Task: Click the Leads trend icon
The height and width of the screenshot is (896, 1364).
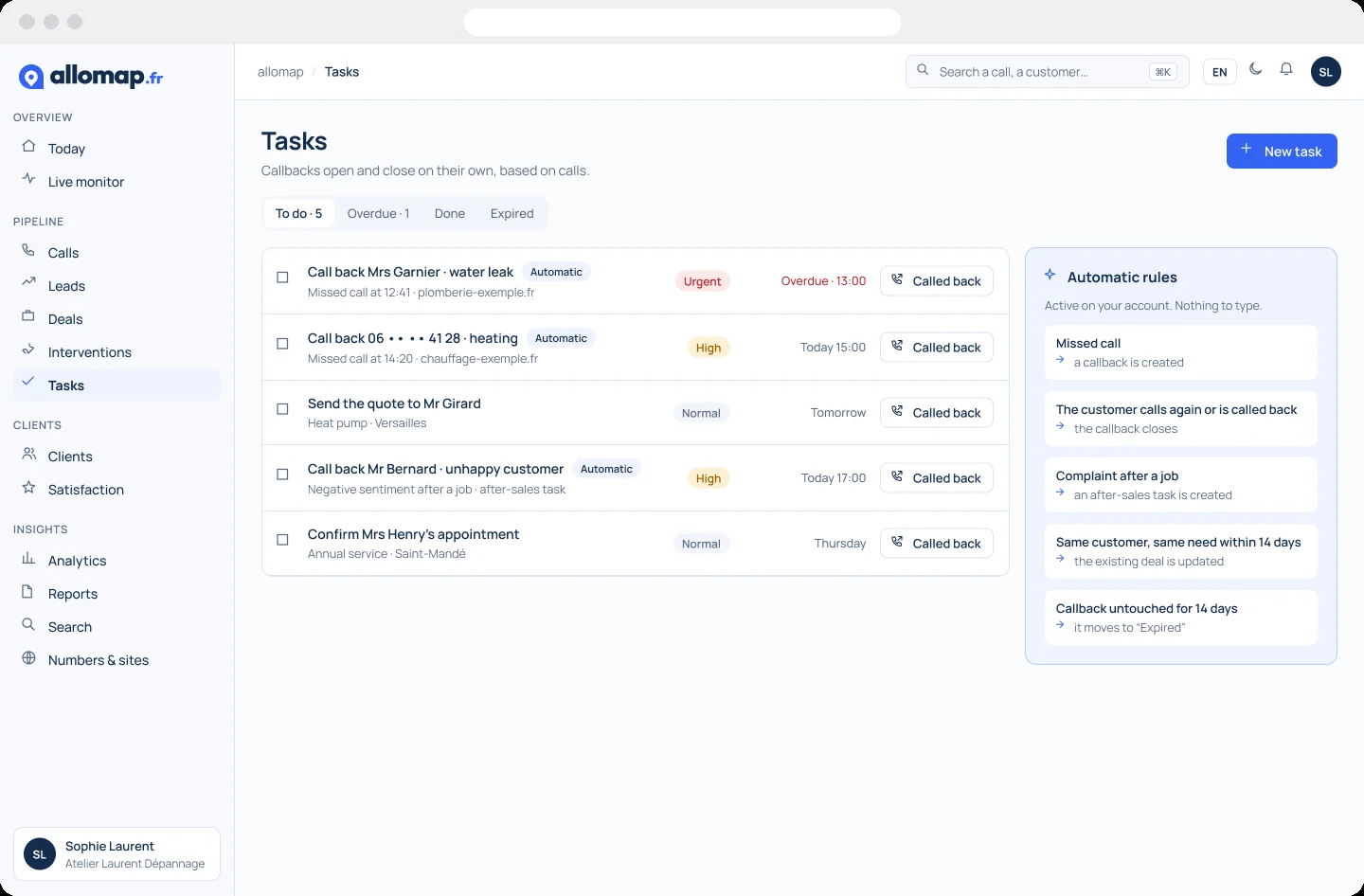Action: coord(28,283)
